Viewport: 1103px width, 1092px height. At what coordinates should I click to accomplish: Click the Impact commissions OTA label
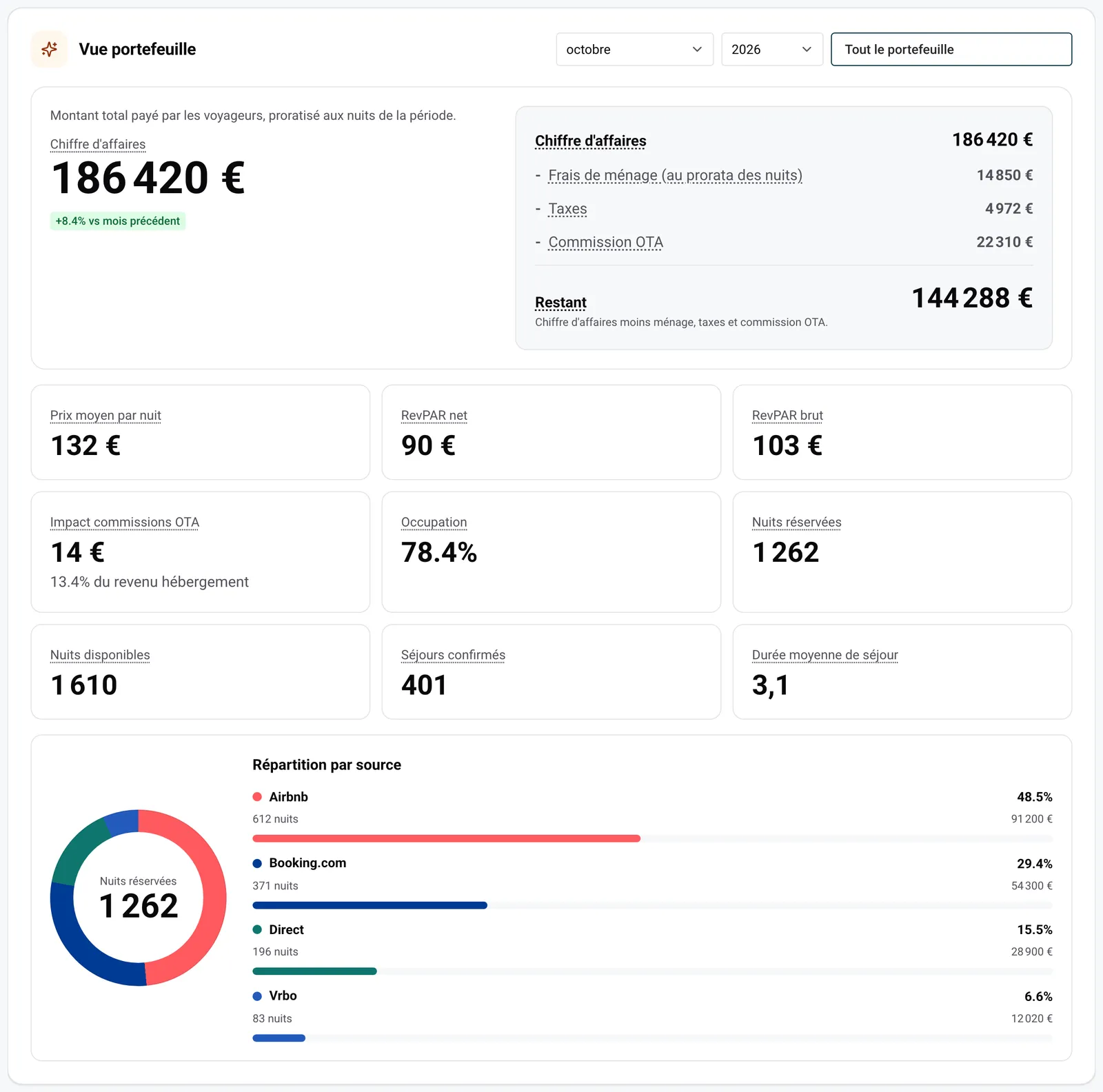(x=125, y=523)
